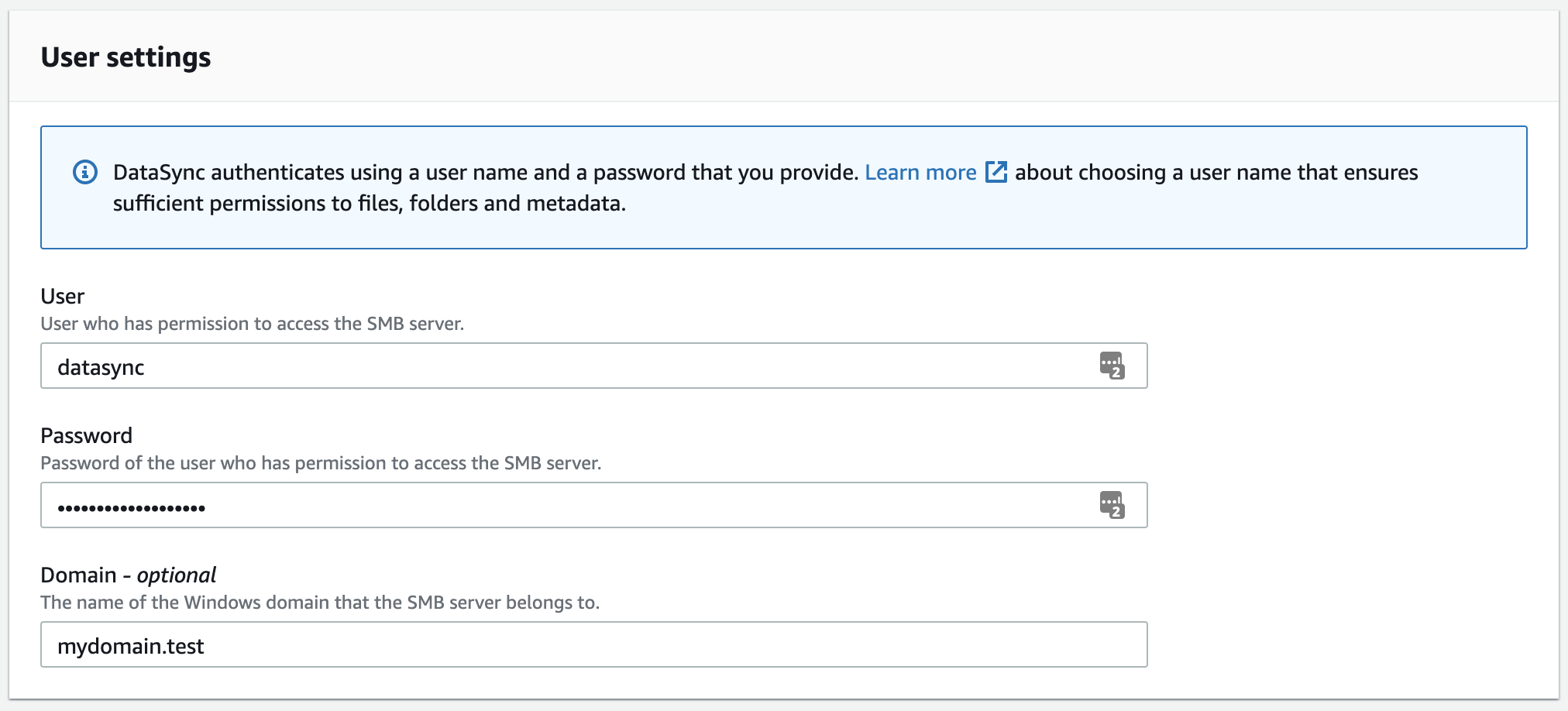Click the User settings heading

pos(126,57)
